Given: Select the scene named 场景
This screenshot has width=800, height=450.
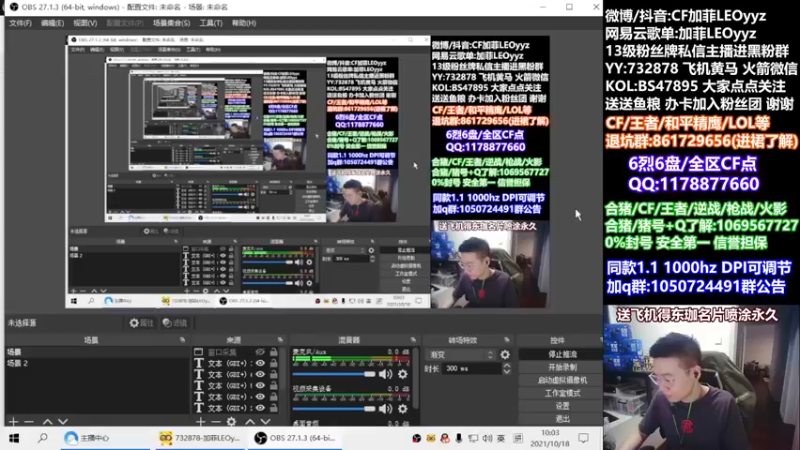Looking at the screenshot, I should pyautogui.click(x=97, y=352).
